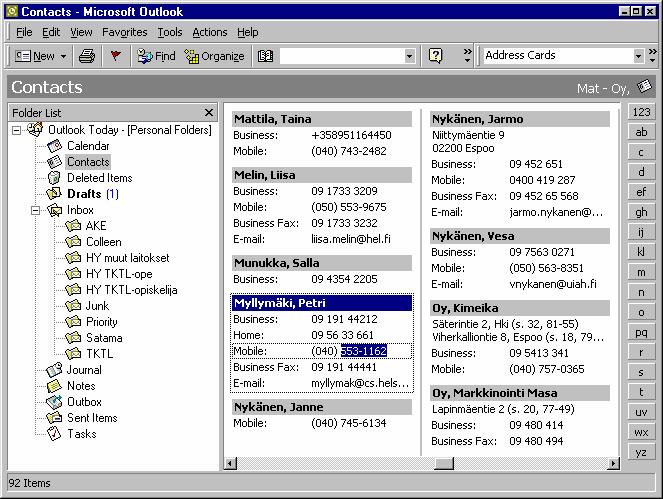Click the Satama subfolder icon

(x=73, y=338)
